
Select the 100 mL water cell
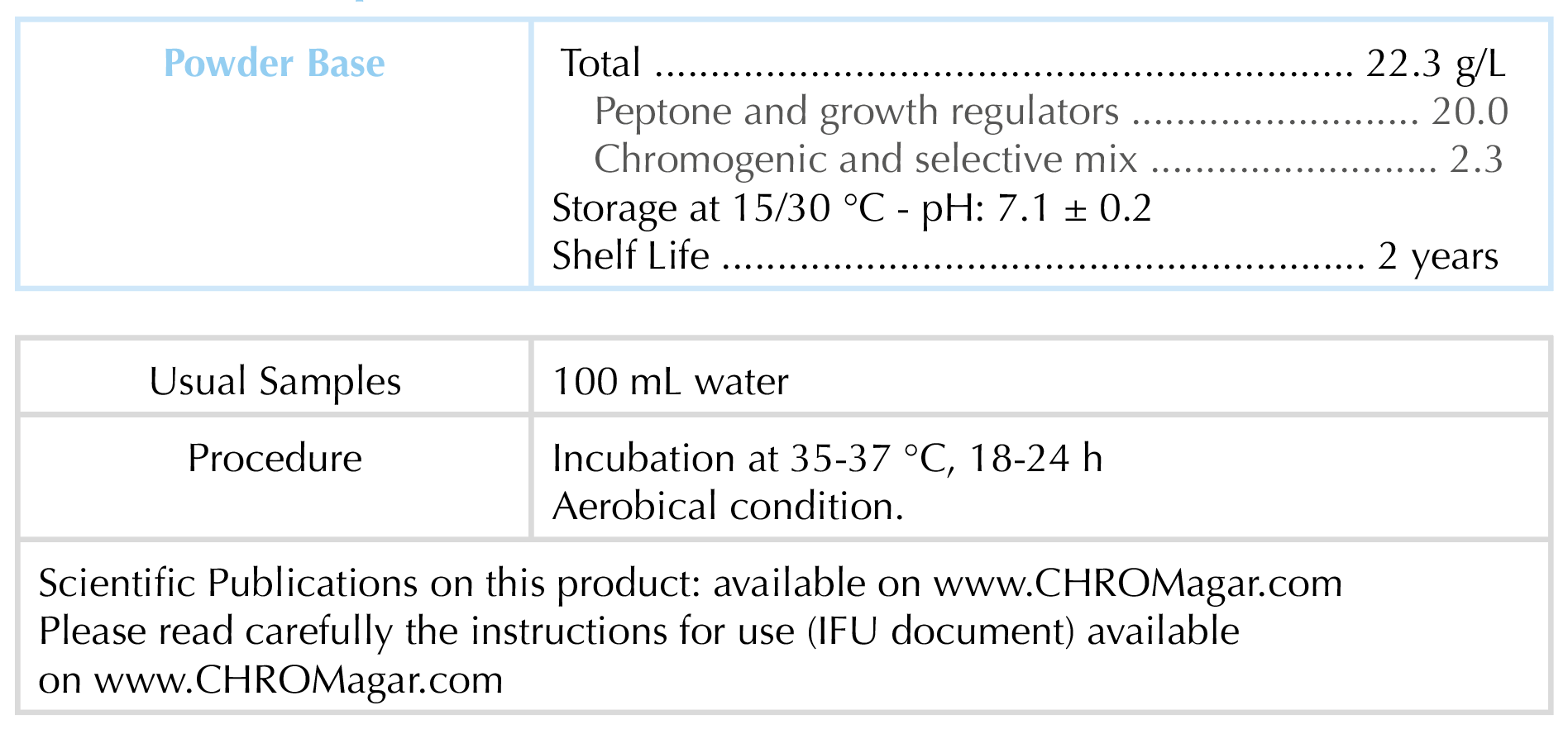click(670, 382)
